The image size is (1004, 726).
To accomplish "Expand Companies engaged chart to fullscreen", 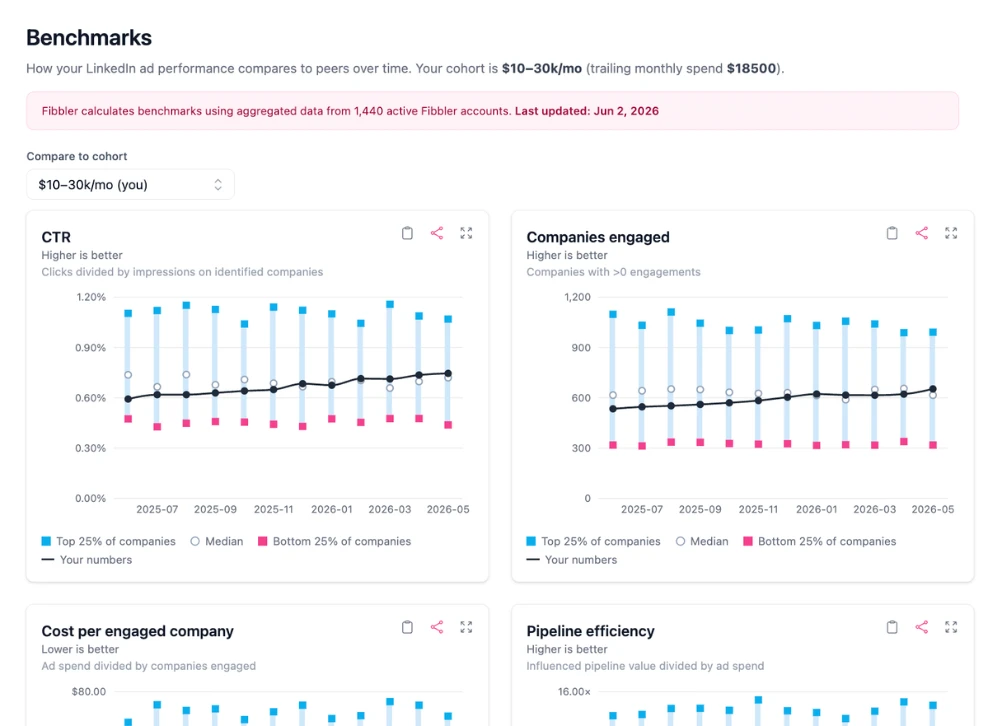I will click(x=951, y=233).
